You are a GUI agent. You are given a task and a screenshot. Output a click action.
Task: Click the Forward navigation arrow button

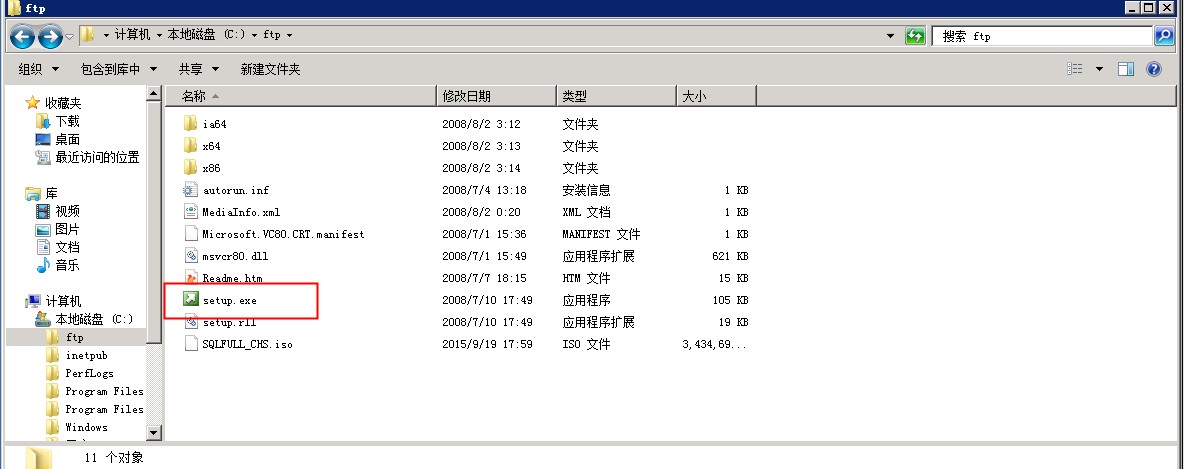50,36
